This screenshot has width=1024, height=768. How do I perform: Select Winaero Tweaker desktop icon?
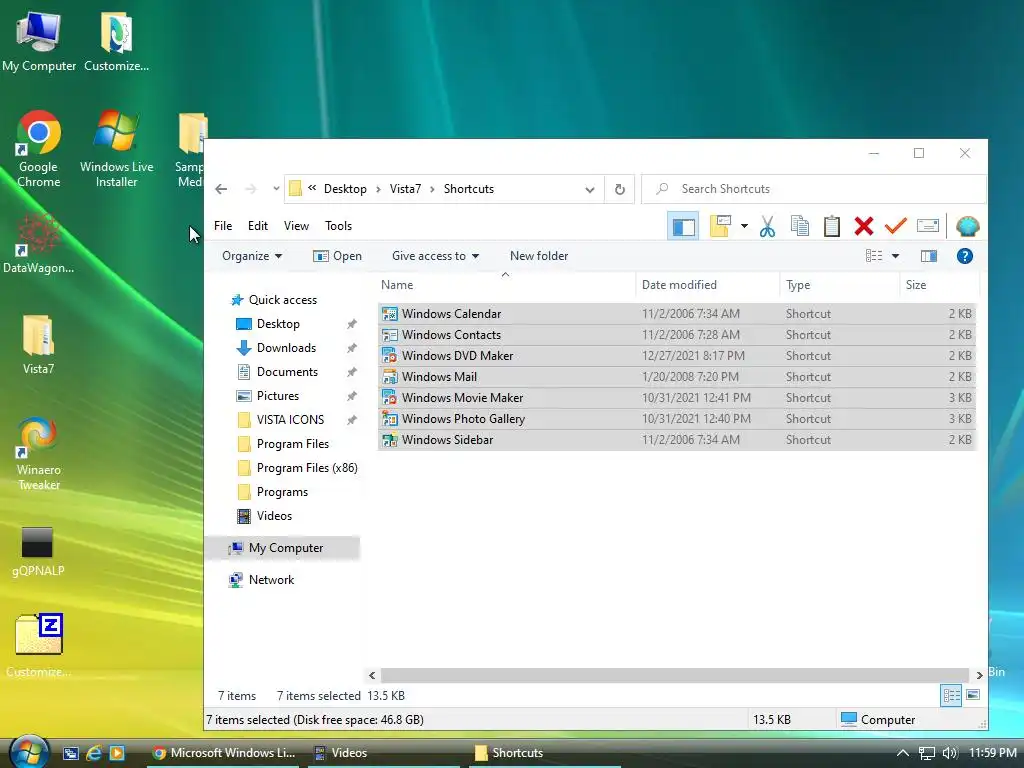[39, 454]
